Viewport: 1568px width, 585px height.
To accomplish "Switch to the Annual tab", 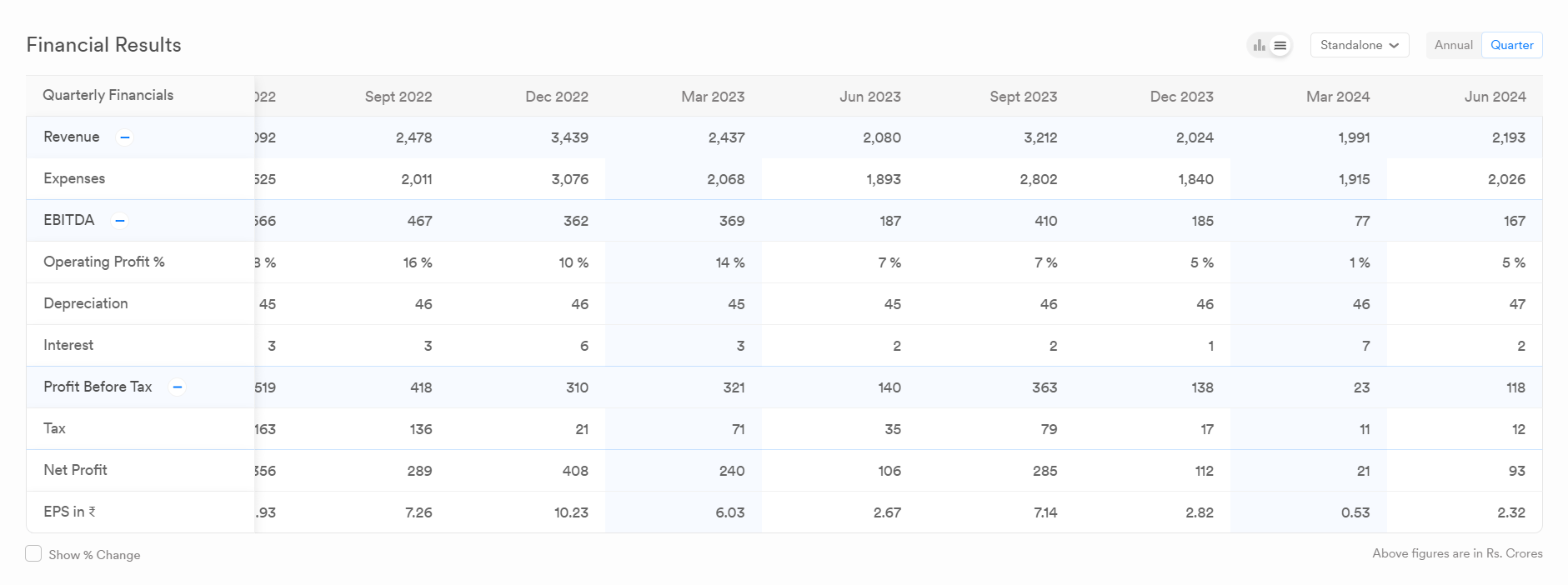I will [x=1453, y=45].
